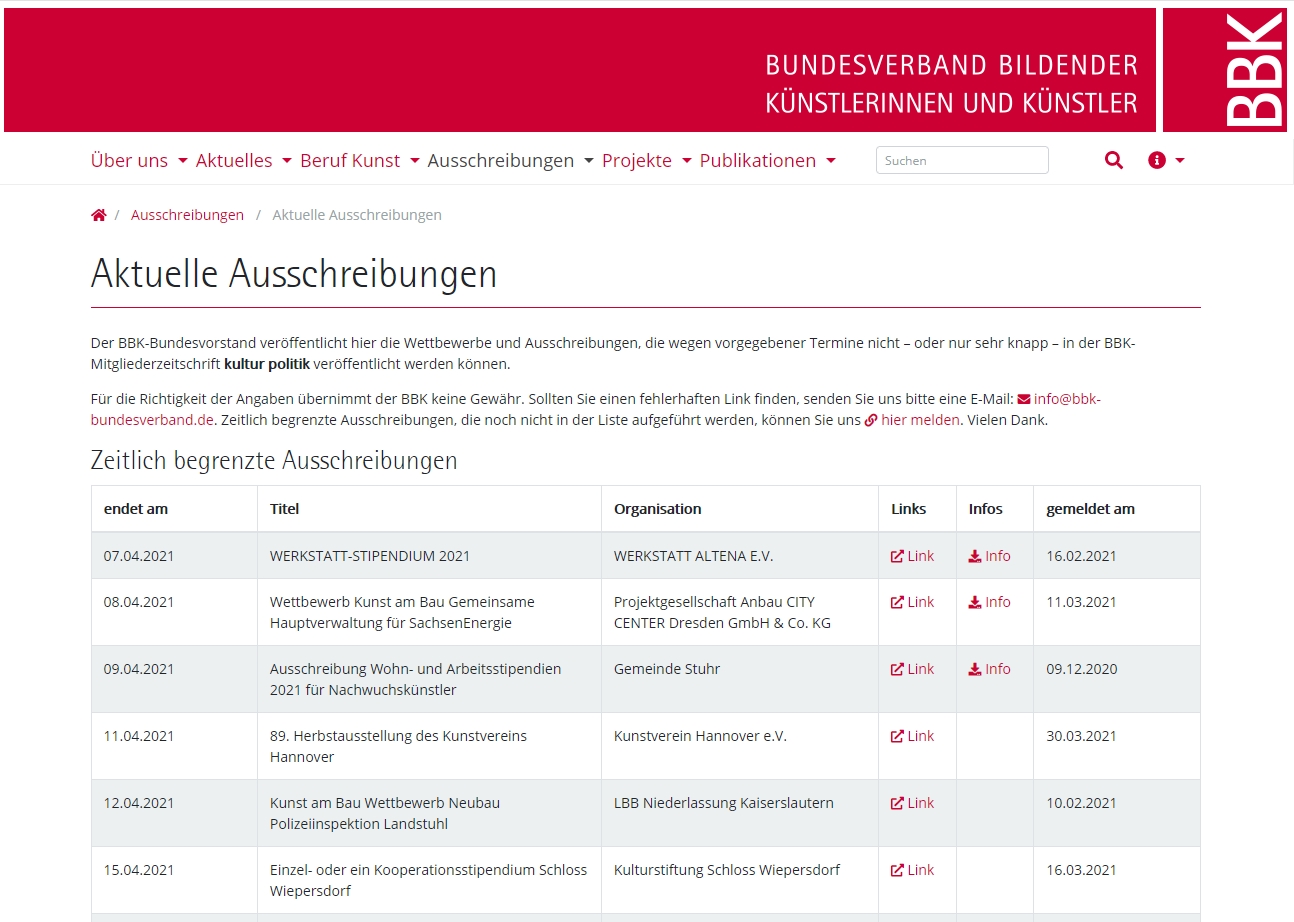Click the 'Zeitlich begrenzte Ausschreibungen' heading
This screenshot has width=1294, height=922.
point(274,460)
